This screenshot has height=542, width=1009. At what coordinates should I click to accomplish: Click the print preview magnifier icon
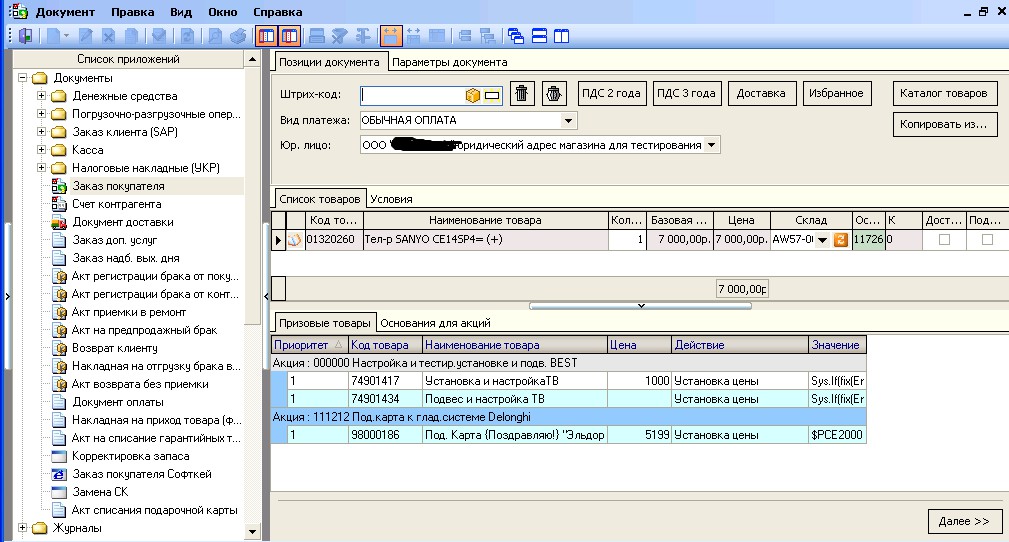coord(215,36)
